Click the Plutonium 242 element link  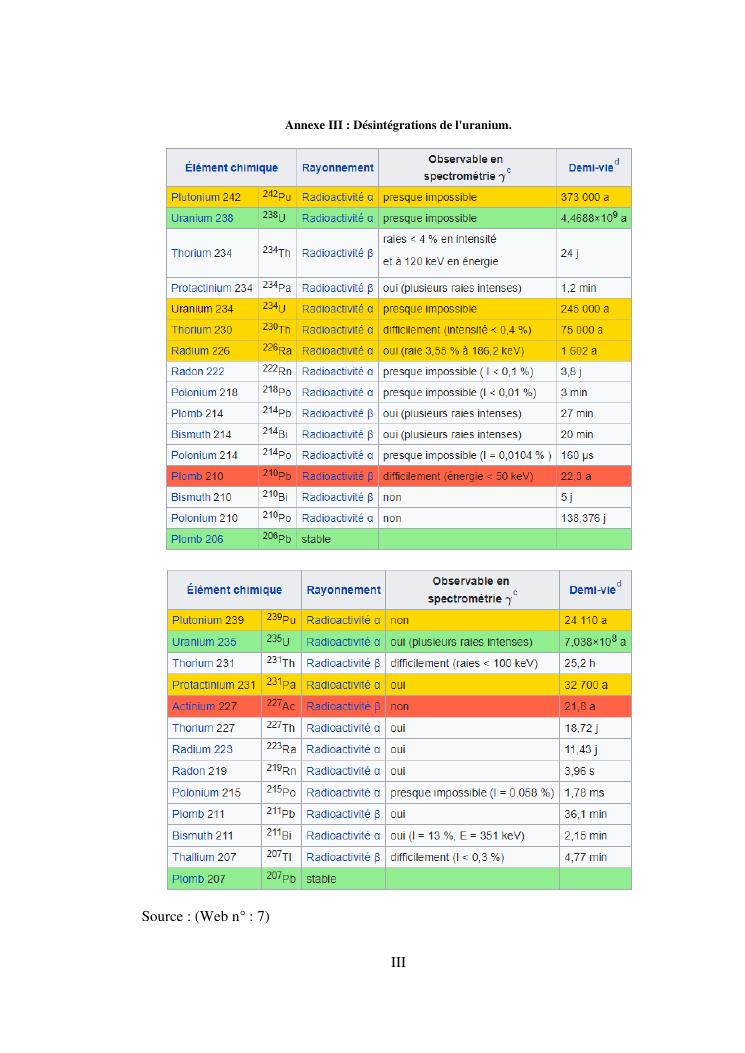(x=206, y=197)
